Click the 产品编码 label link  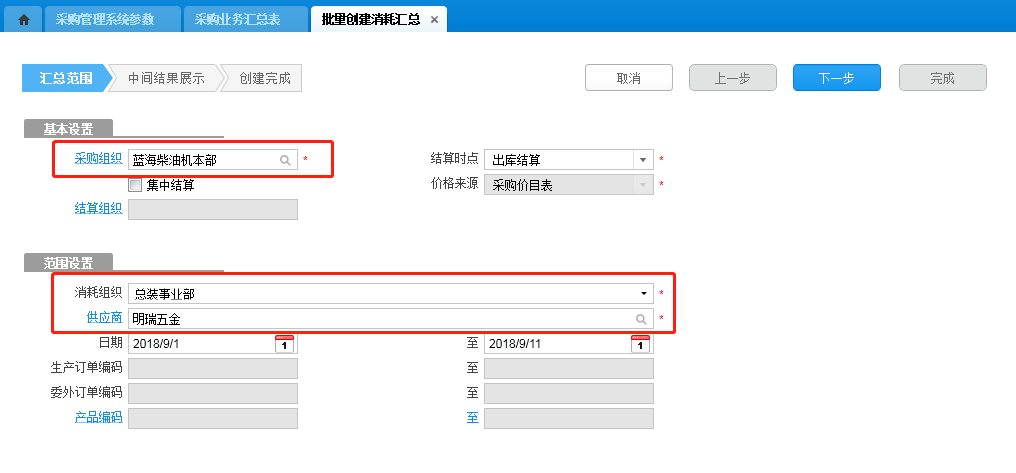(98, 417)
